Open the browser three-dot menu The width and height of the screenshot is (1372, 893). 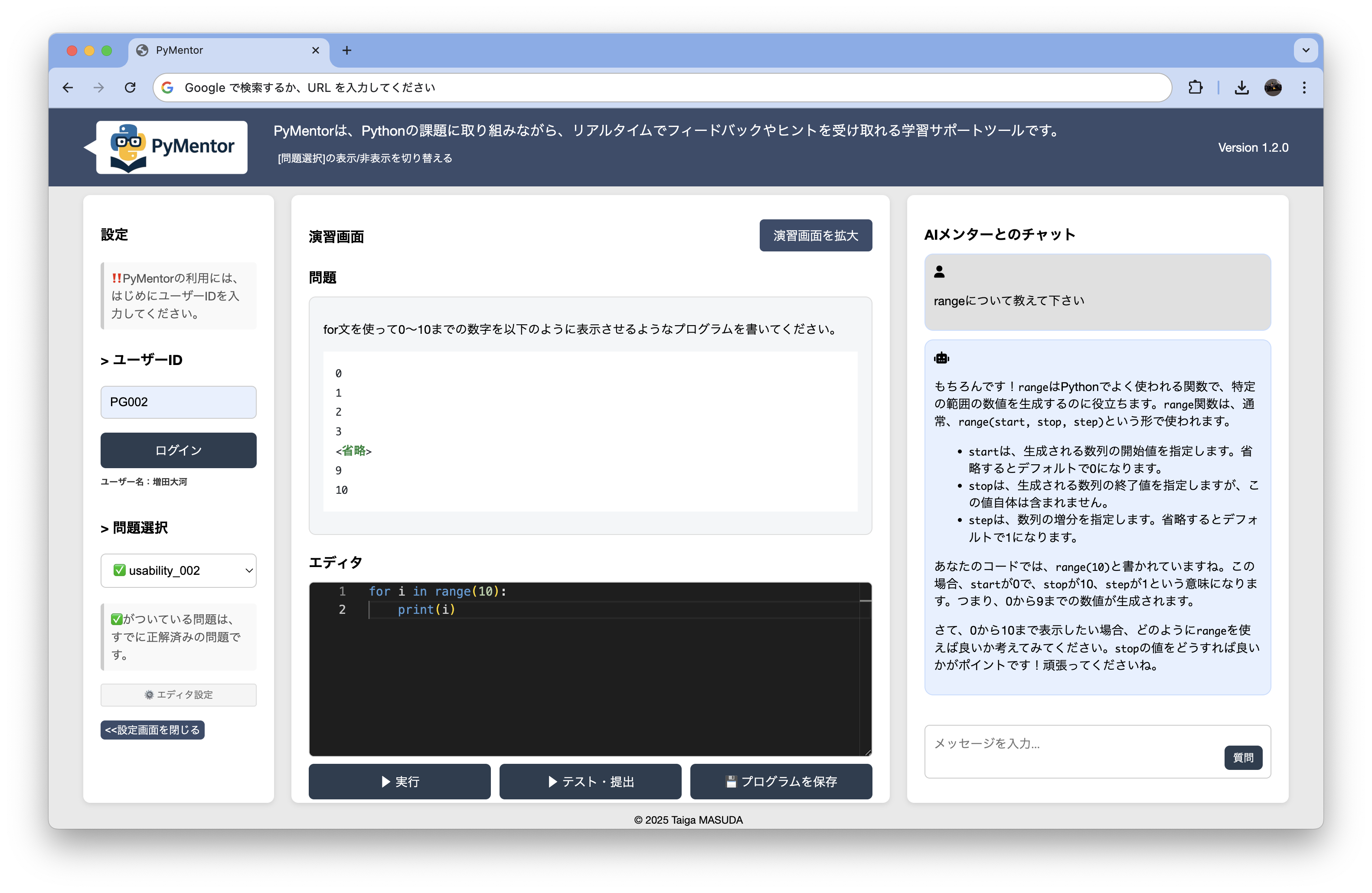click(x=1304, y=88)
